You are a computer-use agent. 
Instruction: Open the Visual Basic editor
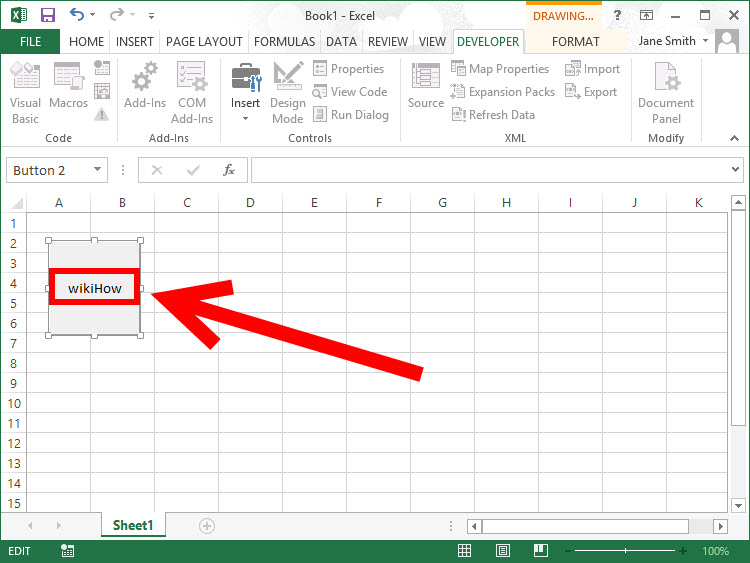[25, 93]
